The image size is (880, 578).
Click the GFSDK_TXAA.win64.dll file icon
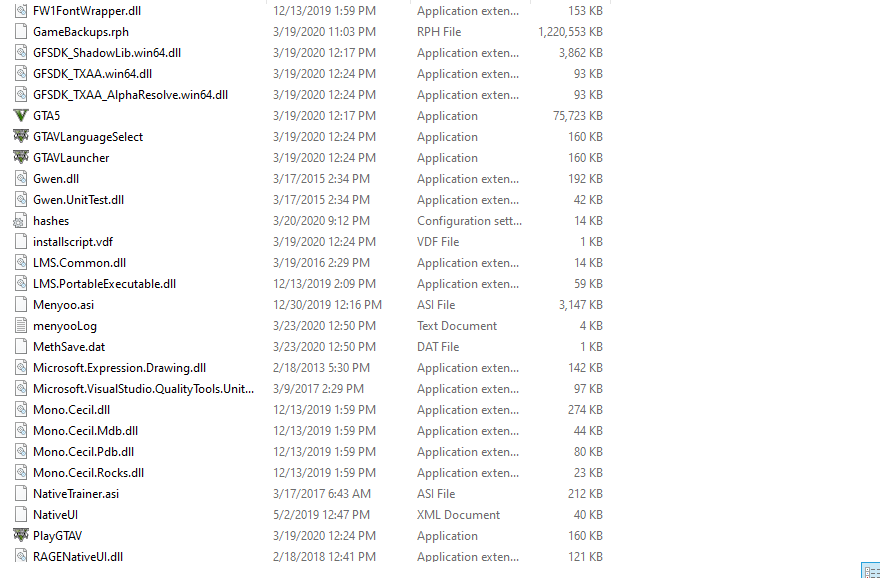click(21, 74)
